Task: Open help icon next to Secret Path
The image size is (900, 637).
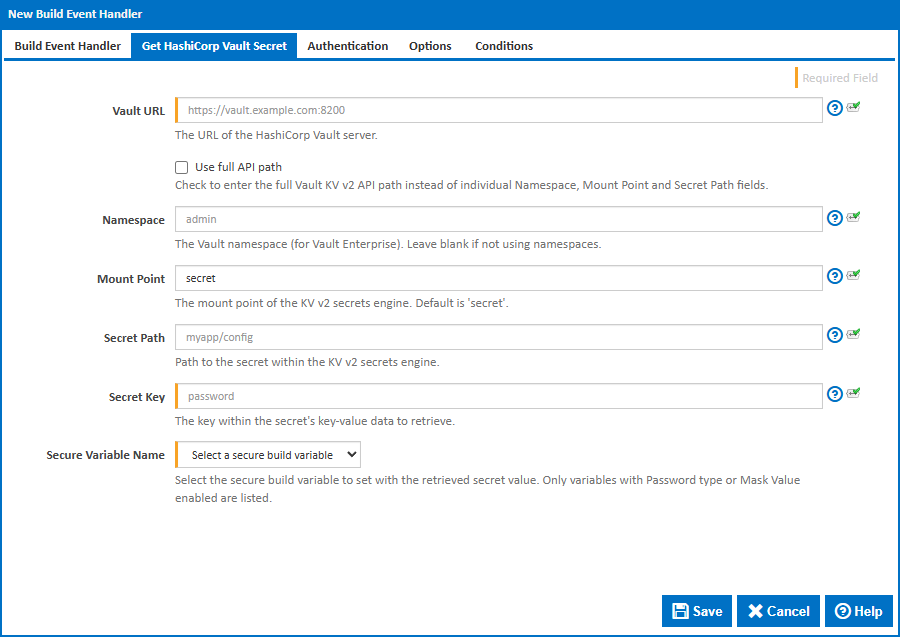Action: [x=835, y=336]
